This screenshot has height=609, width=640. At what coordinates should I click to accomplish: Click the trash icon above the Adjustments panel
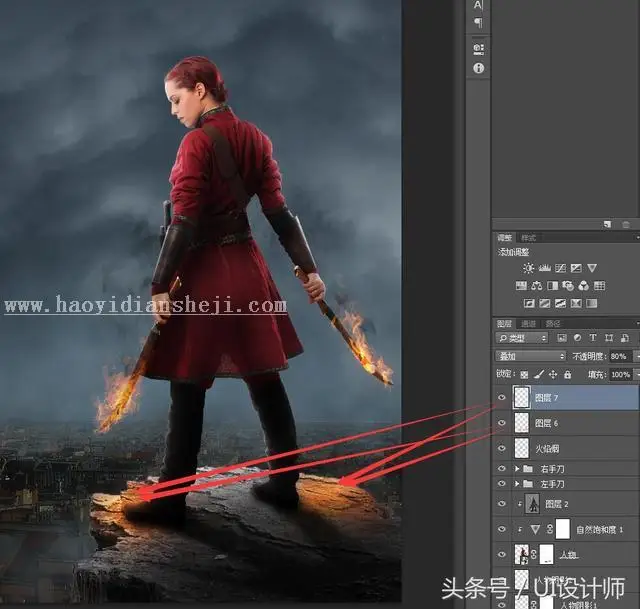coord(626,224)
